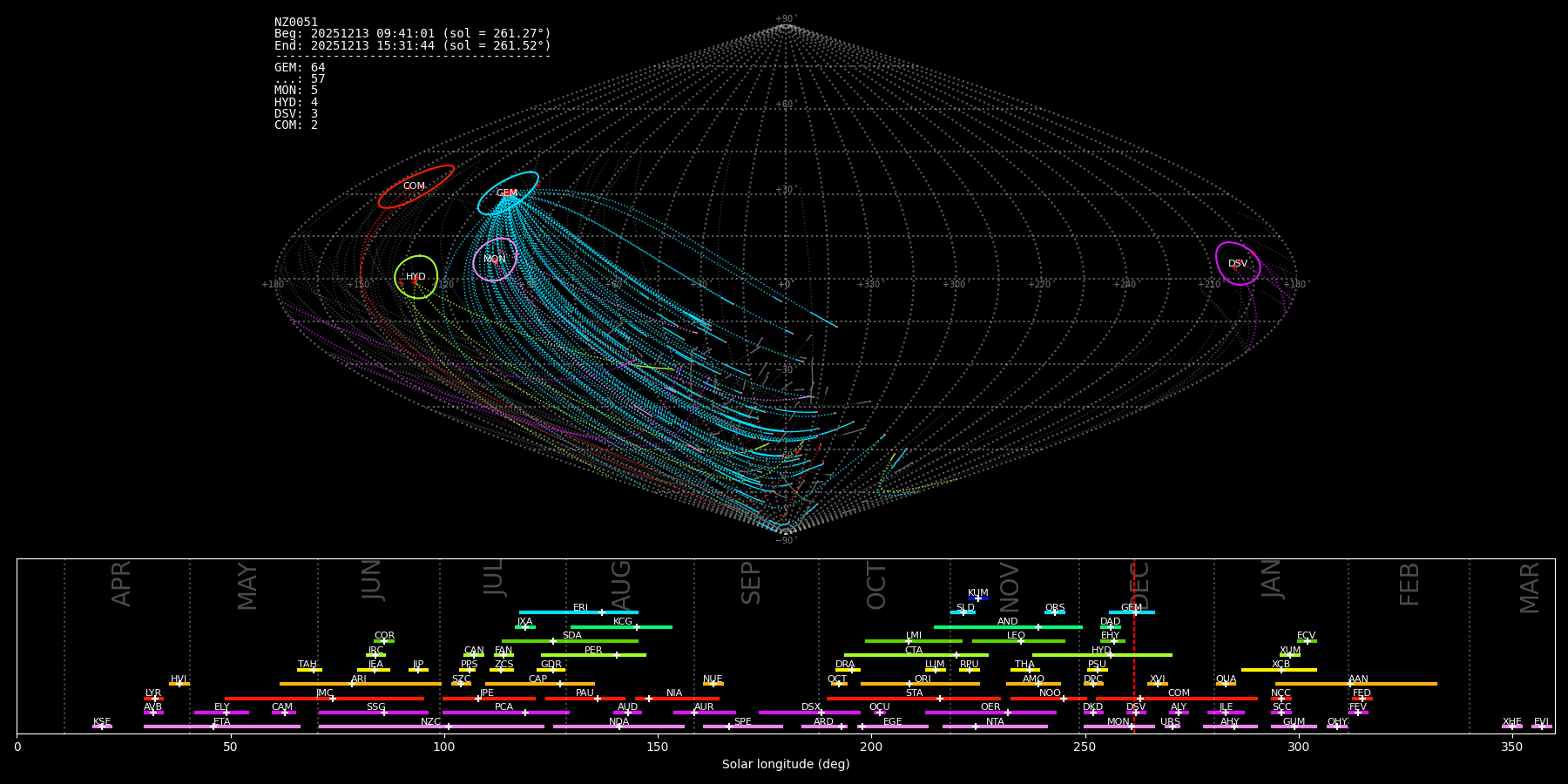Select the HYD radiant label in the green circle
The width and height of the screenshot is (1568, 784).
(416, 277)
